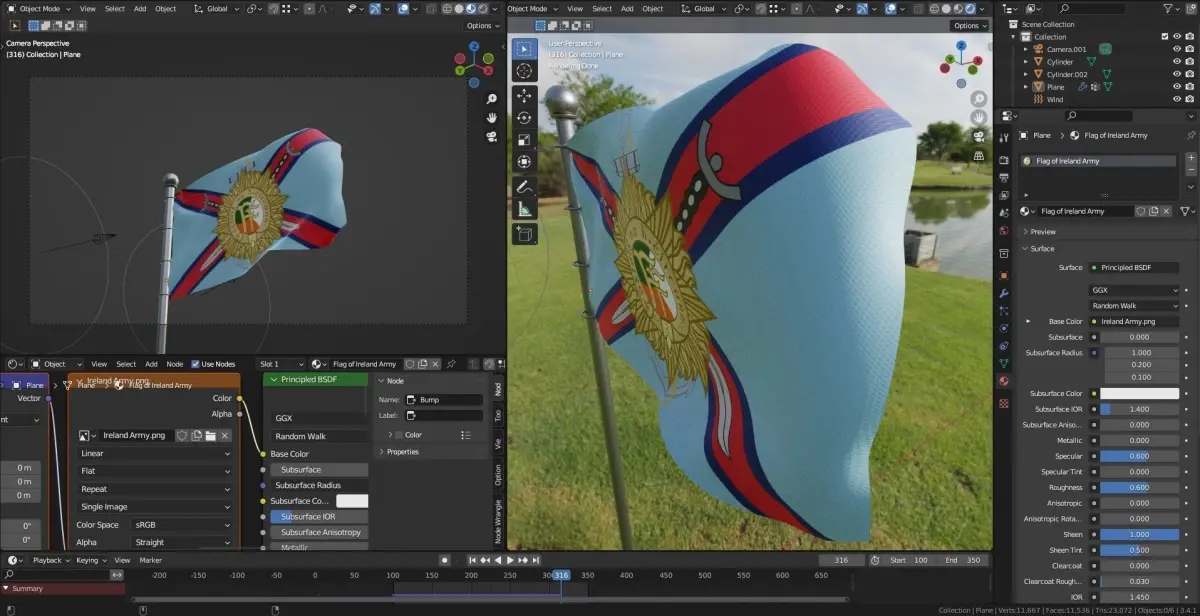Image resolution: width=1200 pixels, height=616 pixels.
Task: Open Node menu in node editor header
Action: point(175,364)
